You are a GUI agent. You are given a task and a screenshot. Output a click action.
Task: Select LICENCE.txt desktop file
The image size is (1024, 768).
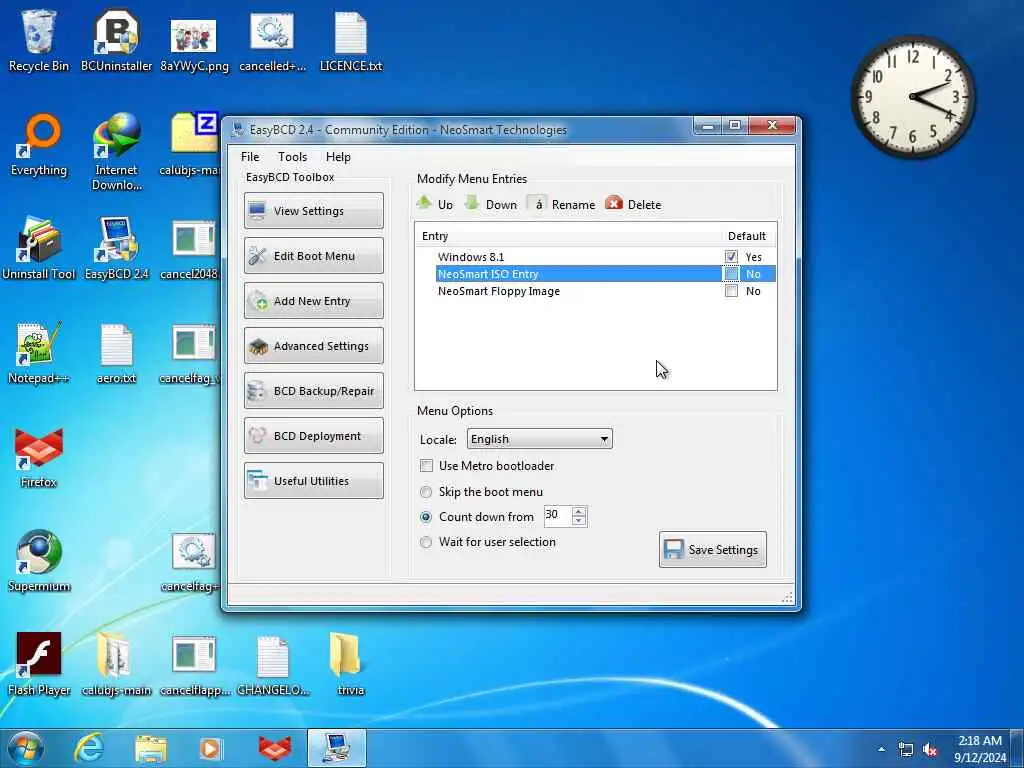click(351, 42)
